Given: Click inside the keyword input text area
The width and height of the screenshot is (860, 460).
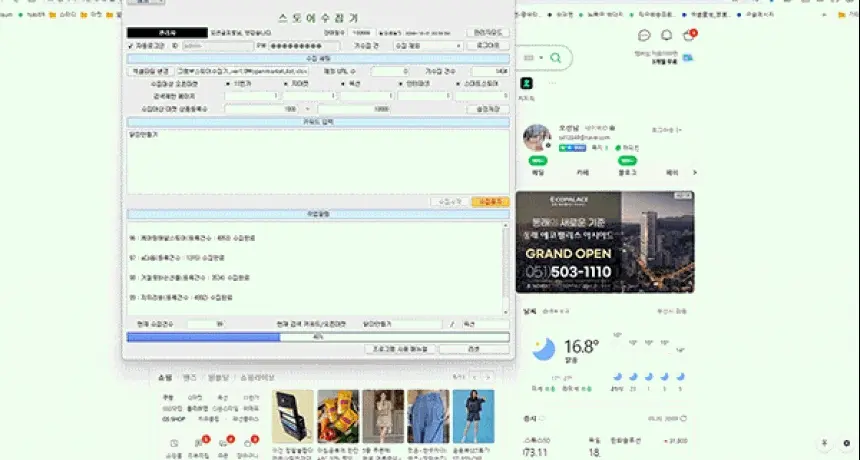Looking at the screenshot, I should (x=318, y=162).
